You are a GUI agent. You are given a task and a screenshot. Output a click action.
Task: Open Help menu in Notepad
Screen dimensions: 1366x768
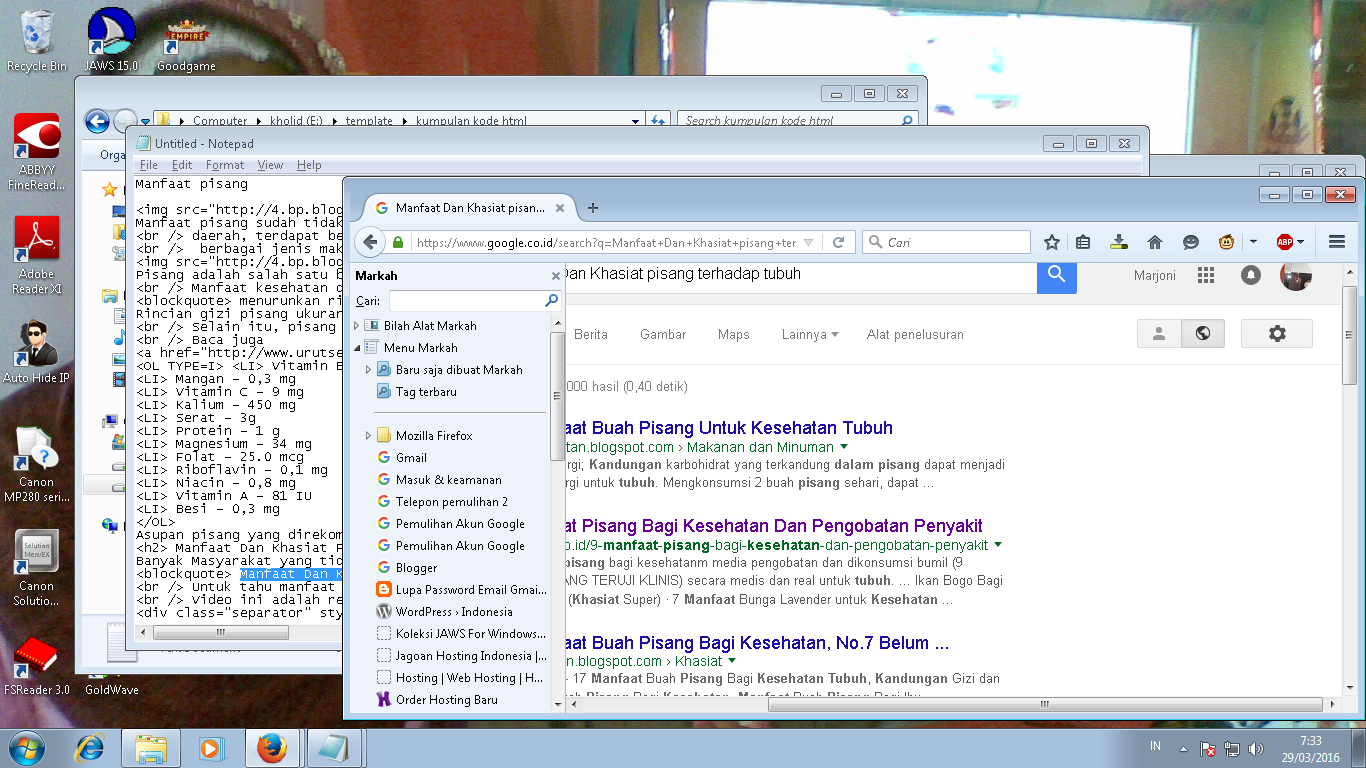pos(309,165)
